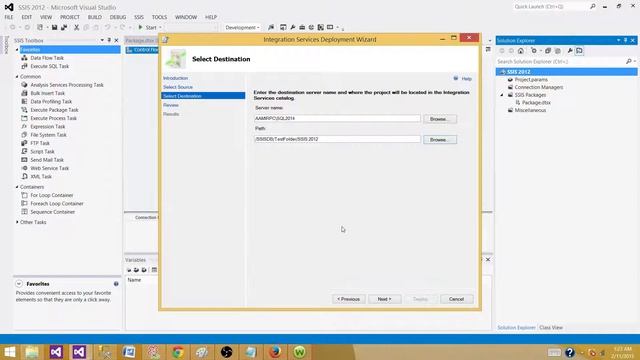Select Bulk Insert Task in toolbox

coord(47,93)
